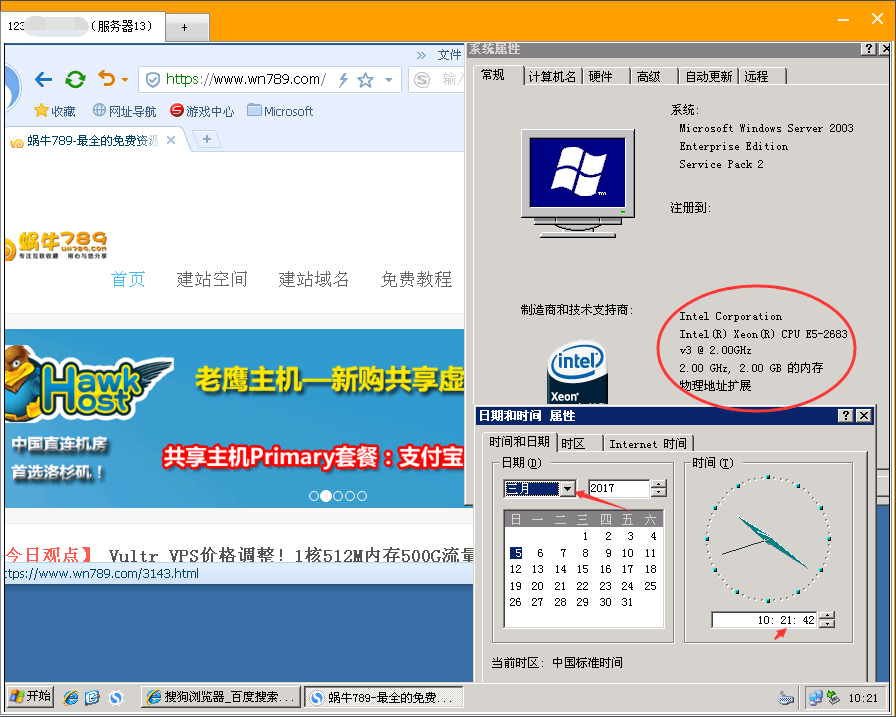Expand the undo history dropdown arrow
Viewport: 896px width, 717px height.
(124, 80)
